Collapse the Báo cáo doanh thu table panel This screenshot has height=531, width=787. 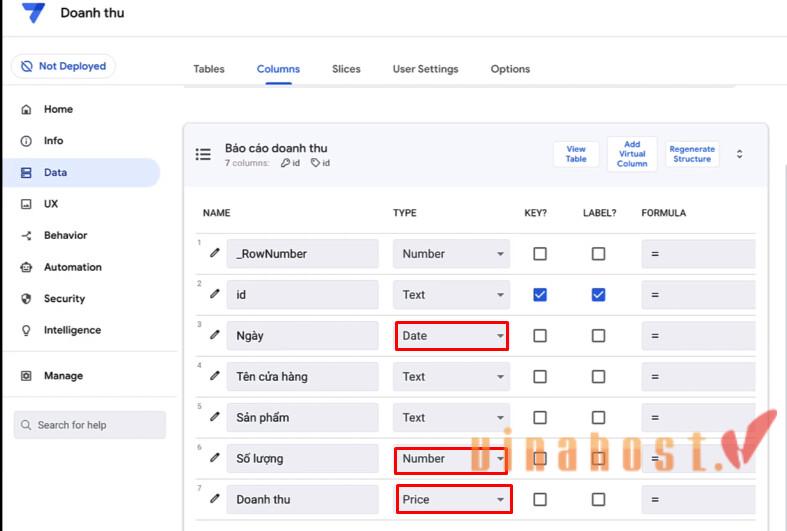739,154
